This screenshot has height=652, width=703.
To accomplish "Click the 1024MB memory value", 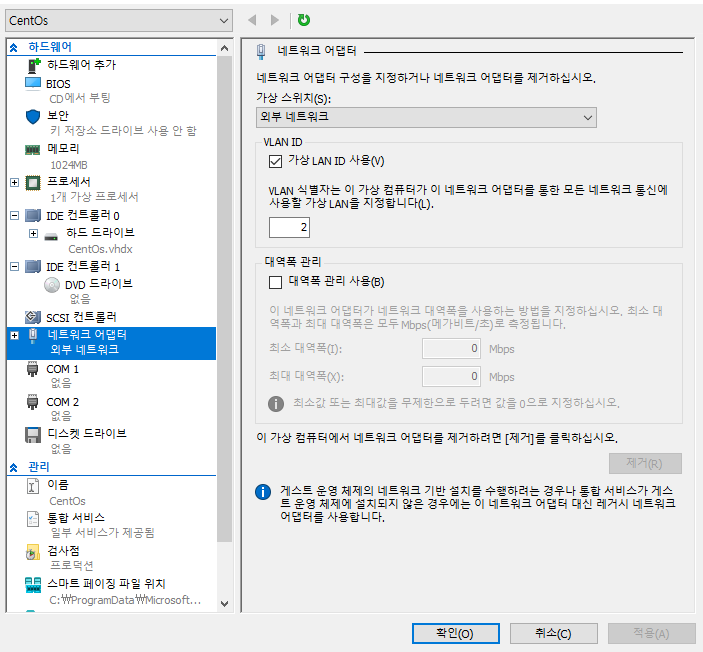I will tap(69, 165).
